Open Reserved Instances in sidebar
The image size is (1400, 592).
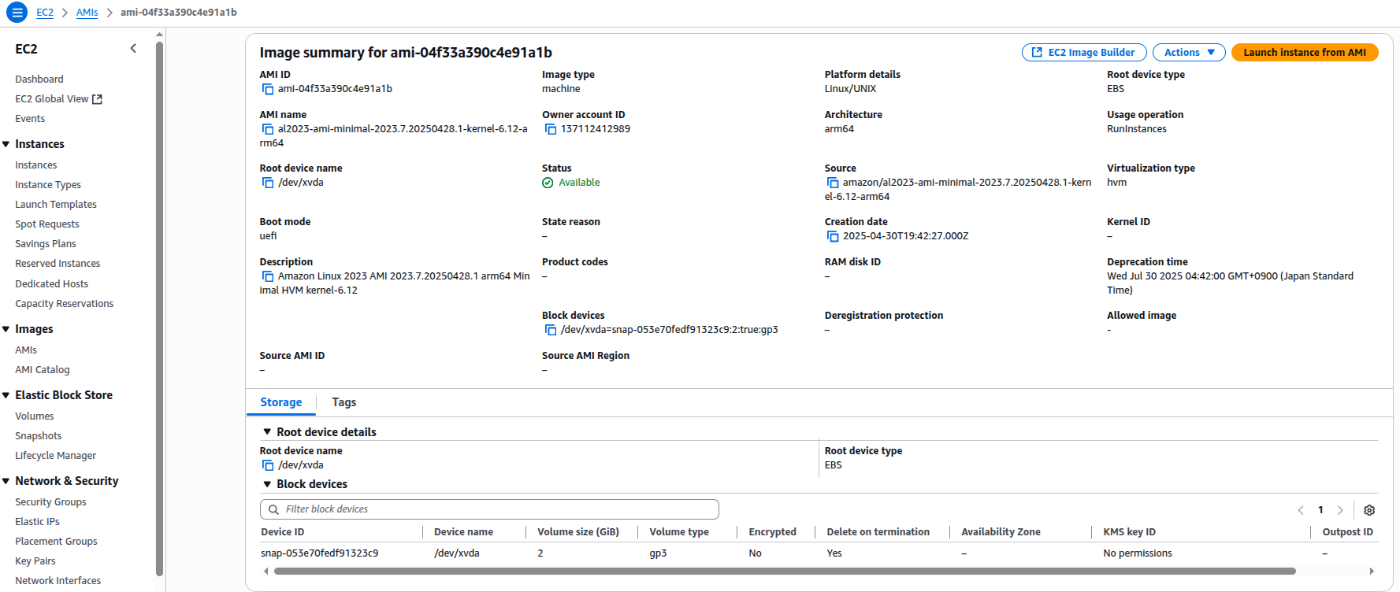pos(58,264)
